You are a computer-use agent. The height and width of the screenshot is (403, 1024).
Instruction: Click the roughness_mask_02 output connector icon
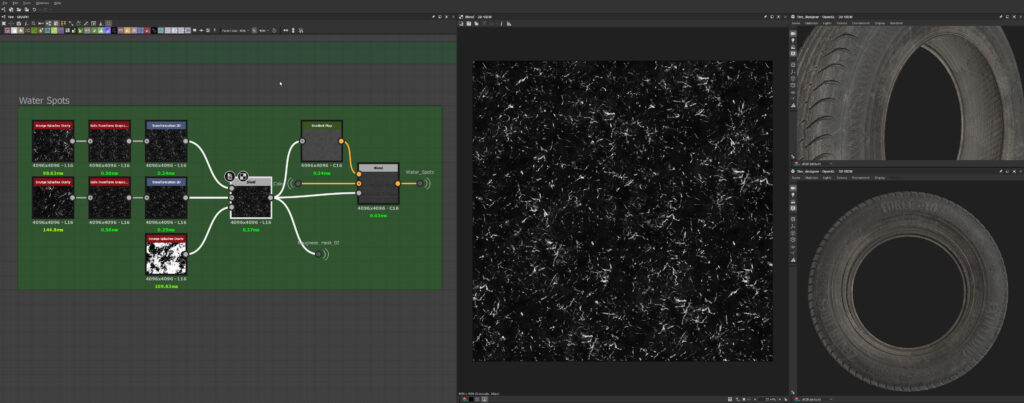click(320, 253)
